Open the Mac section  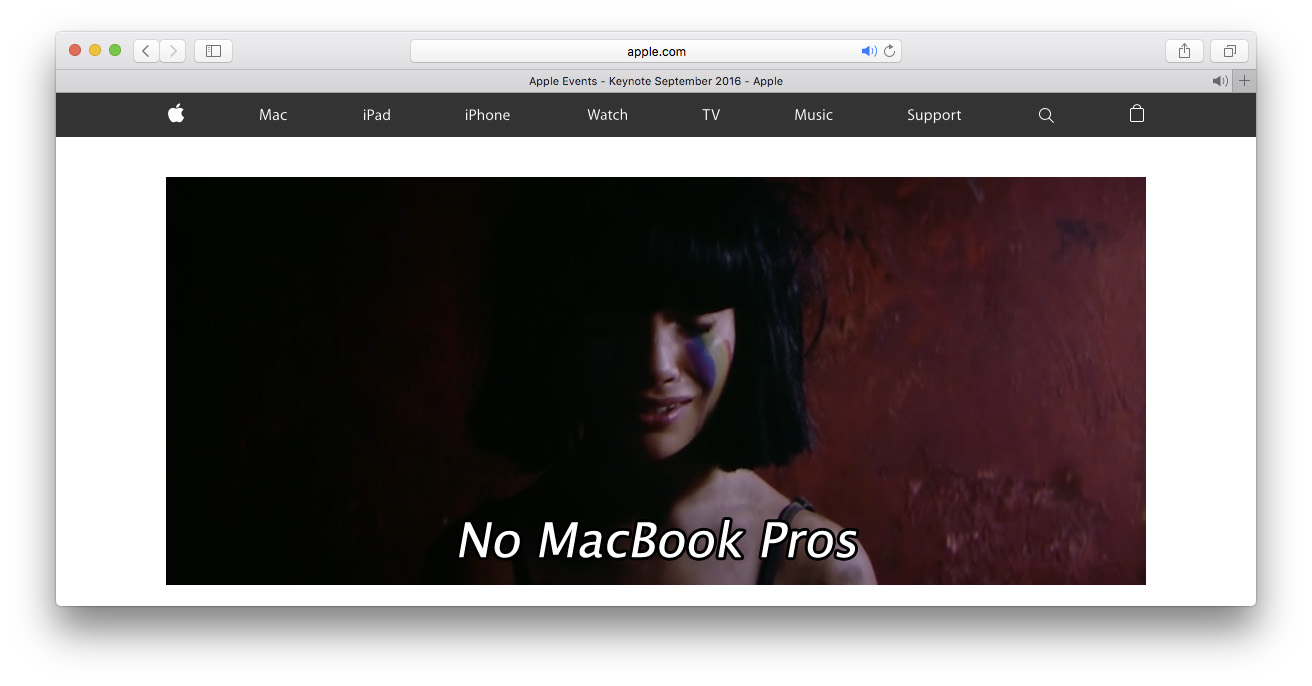(273, 115)
